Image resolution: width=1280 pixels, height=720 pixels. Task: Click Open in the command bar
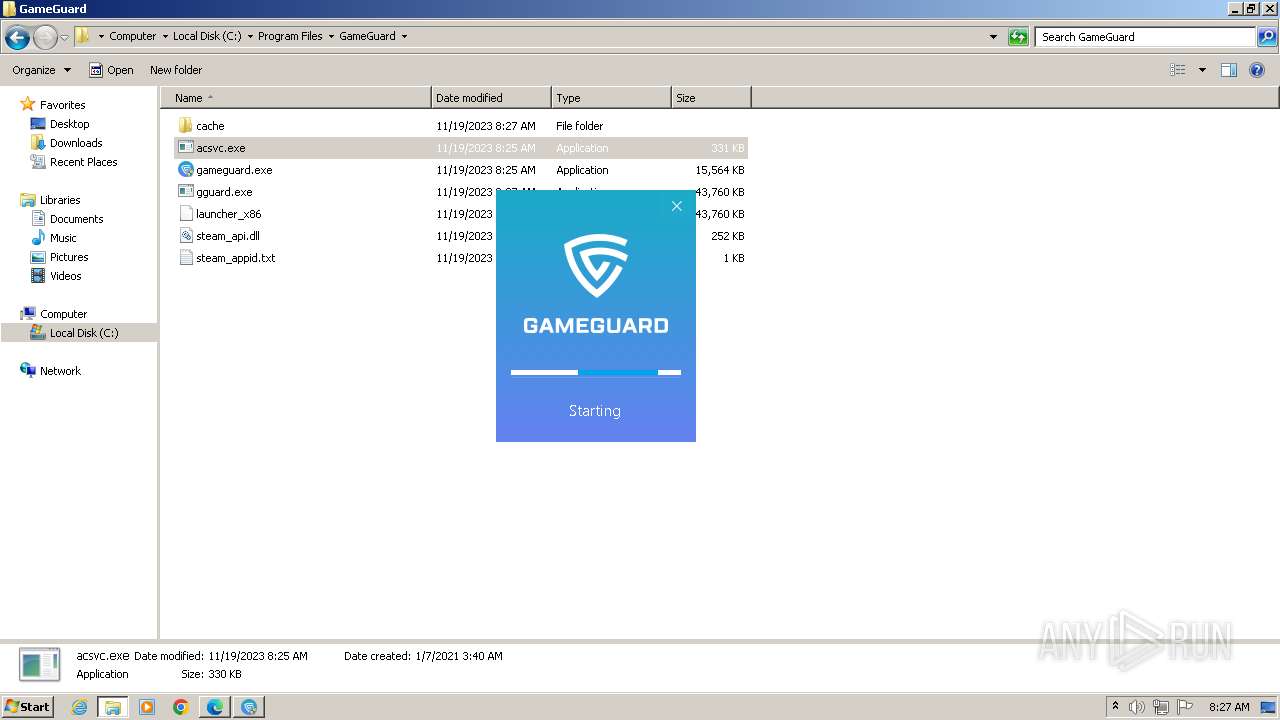point(111,70)
